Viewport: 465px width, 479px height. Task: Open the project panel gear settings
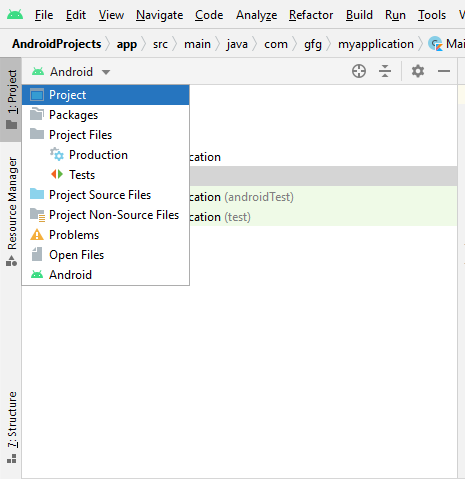418,71
